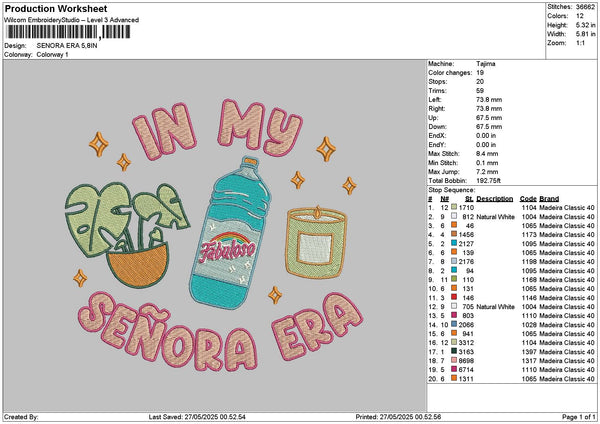
Task: Select the dark green swatch at stop 17
Action: point(454,352)
